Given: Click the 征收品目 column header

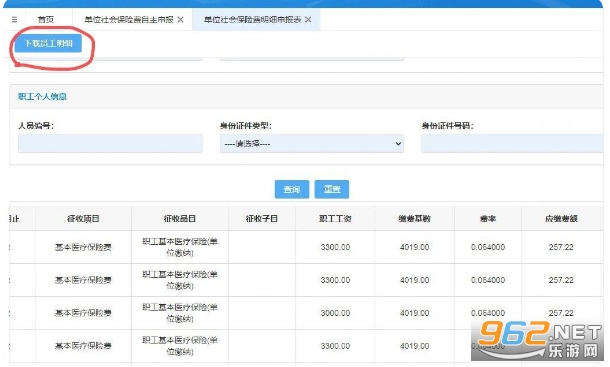Looking at the screenshot, I should pos(180,219).
